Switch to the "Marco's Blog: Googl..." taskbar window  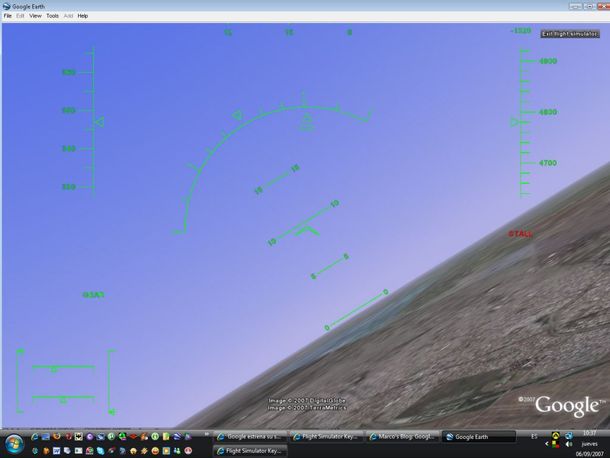click(x=403, y=437)
